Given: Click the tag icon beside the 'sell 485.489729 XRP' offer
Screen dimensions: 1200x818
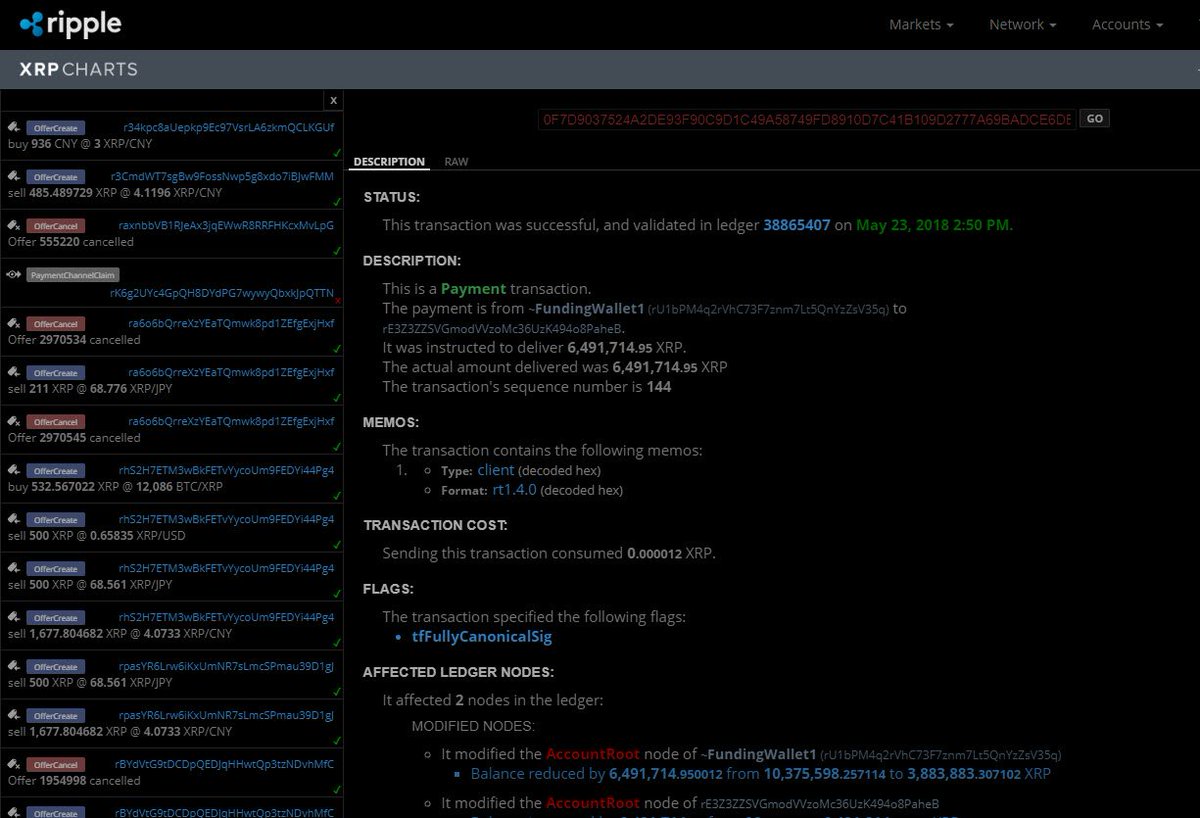Looking at the screenshot, I should click(14, 176).
